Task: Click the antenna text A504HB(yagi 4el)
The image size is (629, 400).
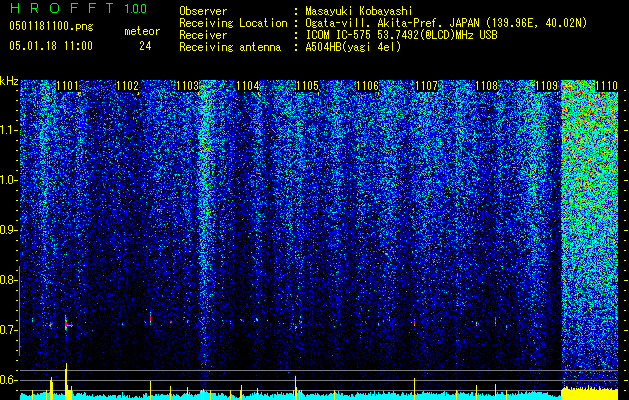Action: [x=353, y=47]
